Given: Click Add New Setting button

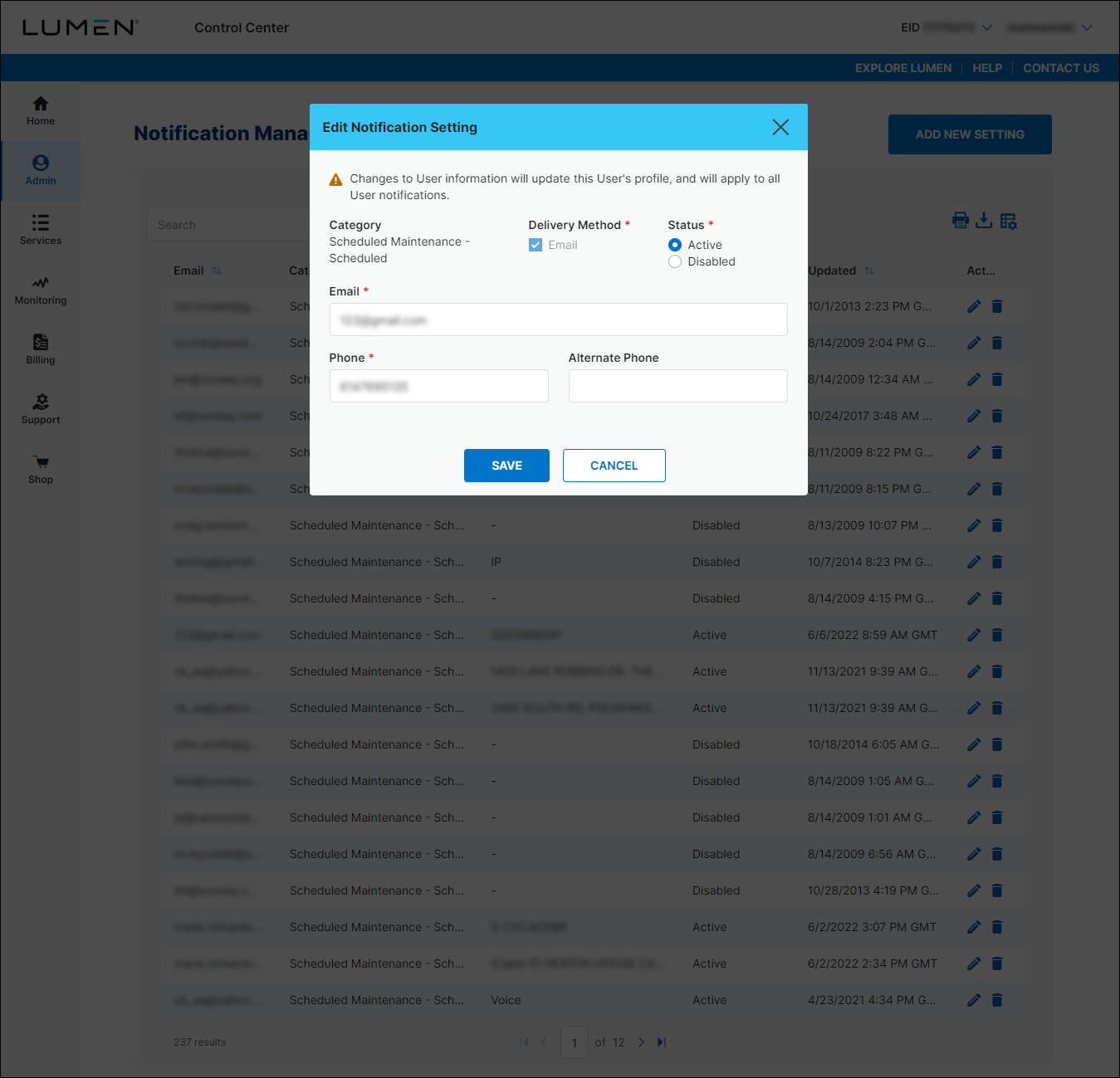Looking at the screenshot, I should pos(970,134).
